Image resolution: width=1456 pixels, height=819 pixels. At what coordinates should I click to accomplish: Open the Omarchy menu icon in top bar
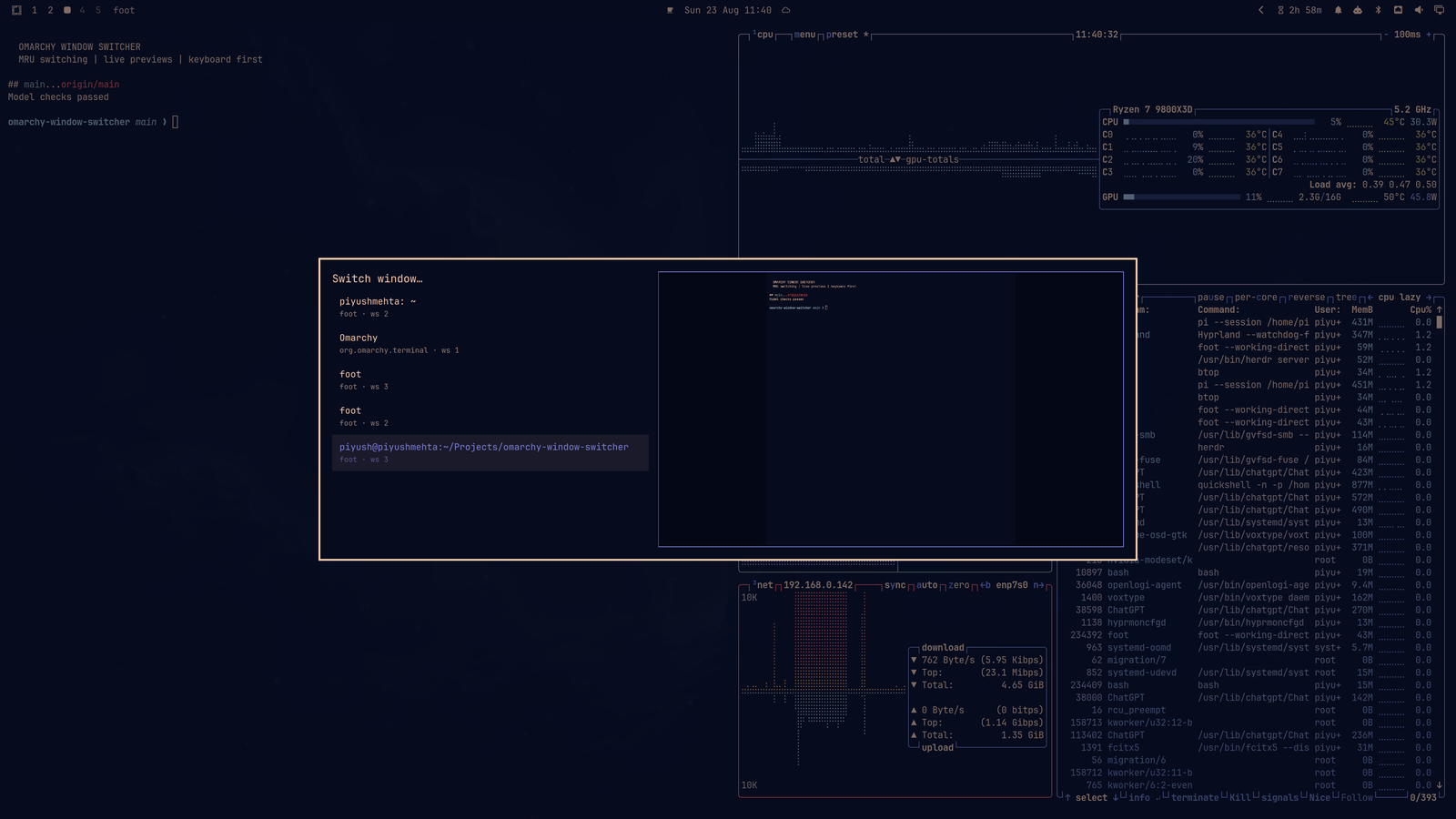coord(16,10)
